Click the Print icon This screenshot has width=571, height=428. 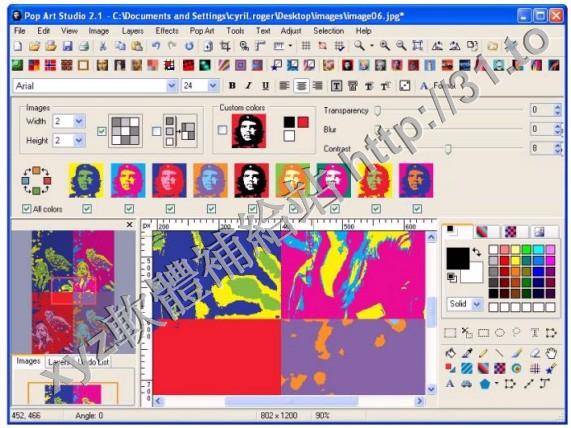[84, 46]
